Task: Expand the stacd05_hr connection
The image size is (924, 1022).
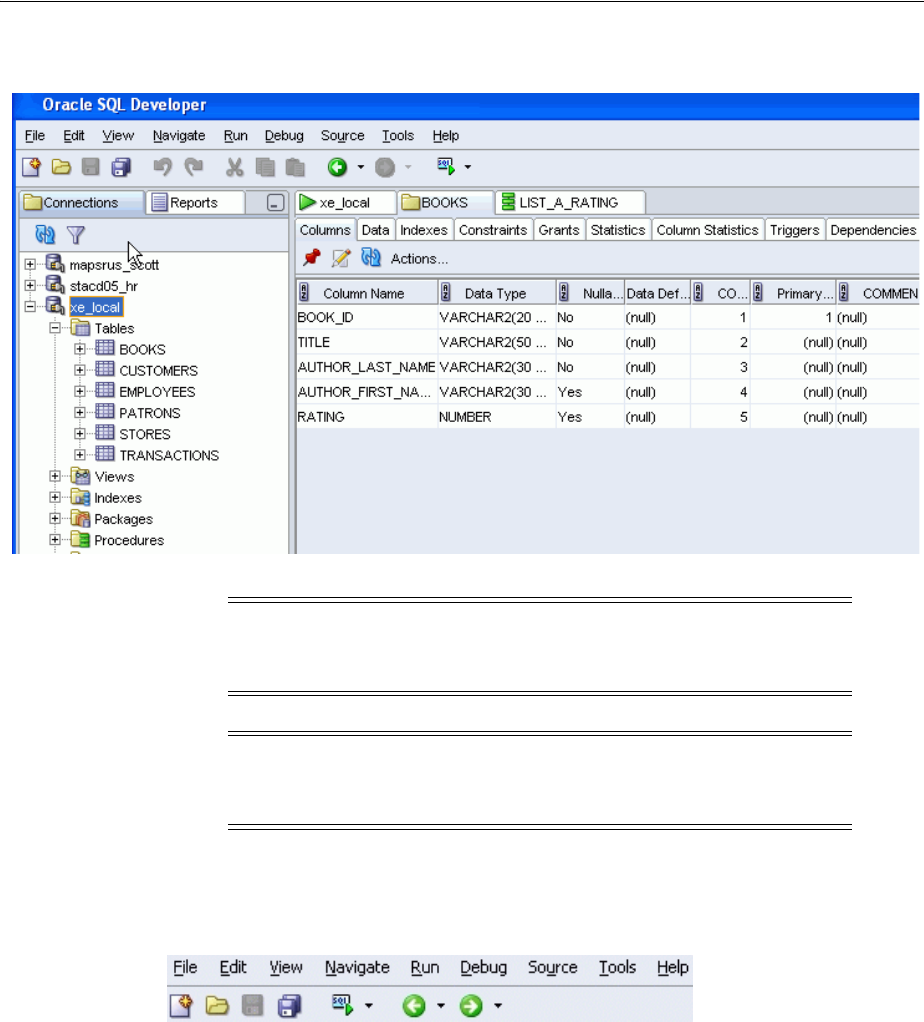Action: 30,285
